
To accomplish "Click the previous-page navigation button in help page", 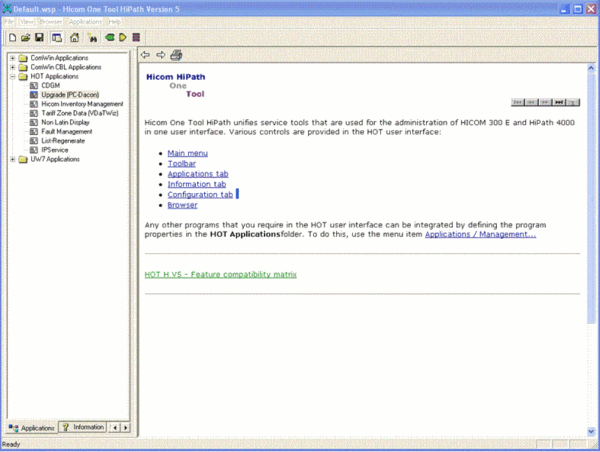I will click(x=531, y=102).
